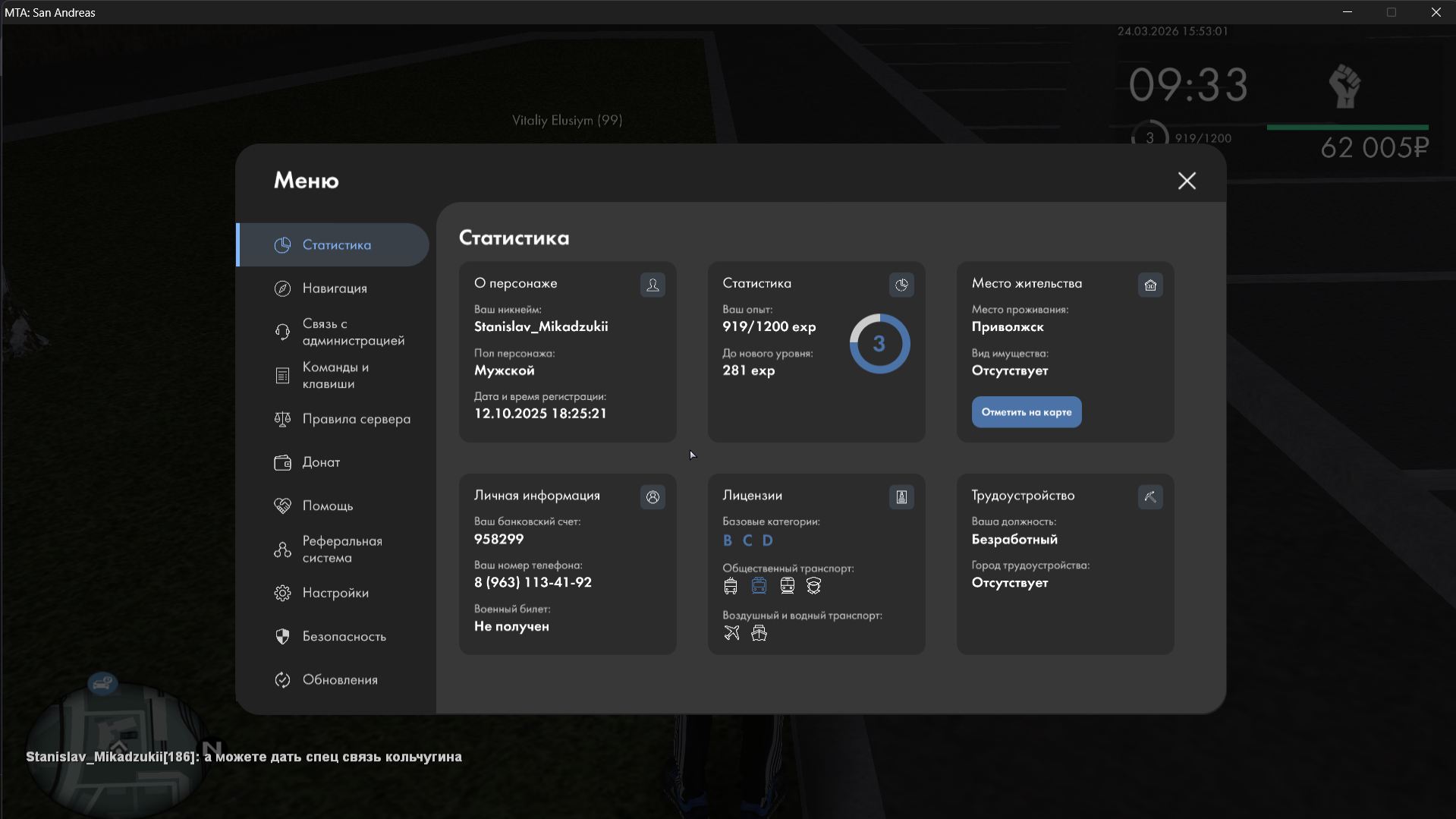Screen dimensions: 1456x819
Task: Click the pie chart icon in Статистика card
Action: [901, 285]
